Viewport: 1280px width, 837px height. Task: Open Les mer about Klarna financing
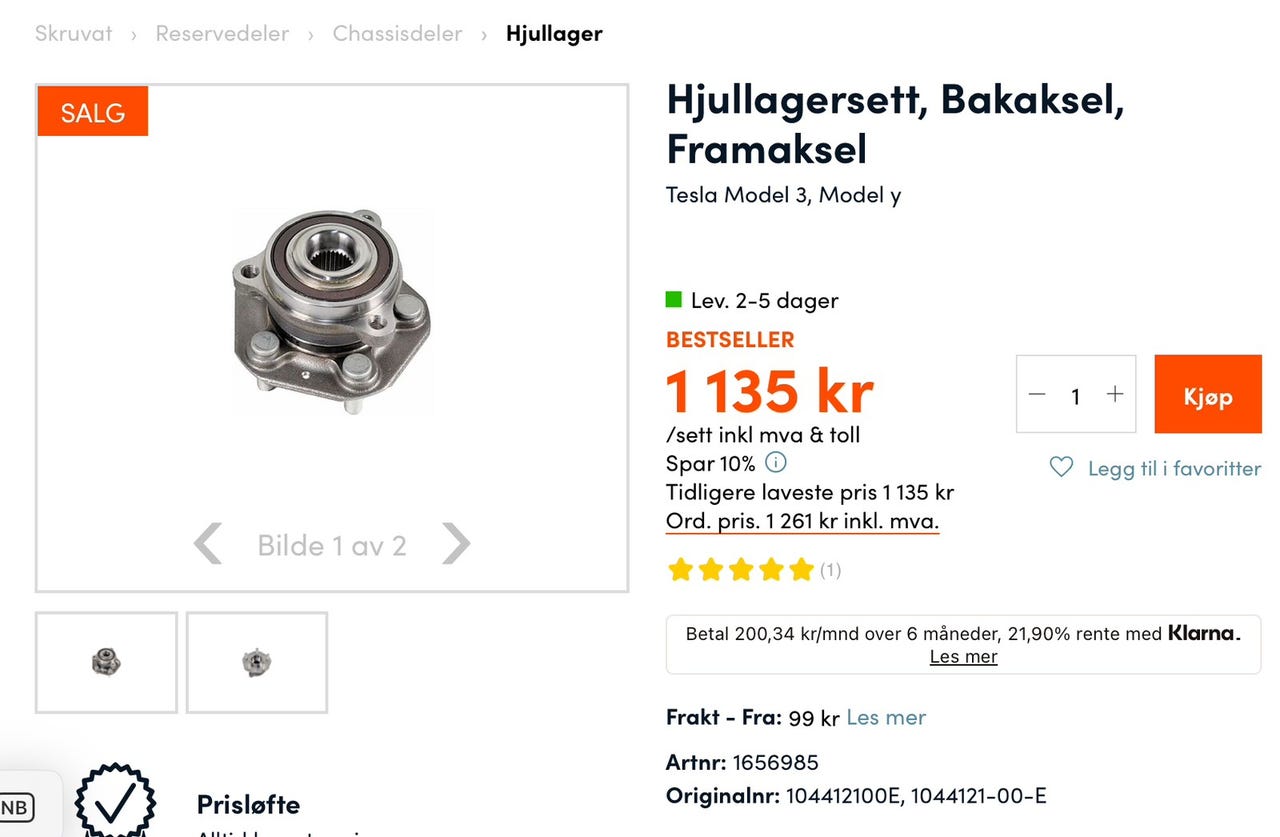point(963,656)
